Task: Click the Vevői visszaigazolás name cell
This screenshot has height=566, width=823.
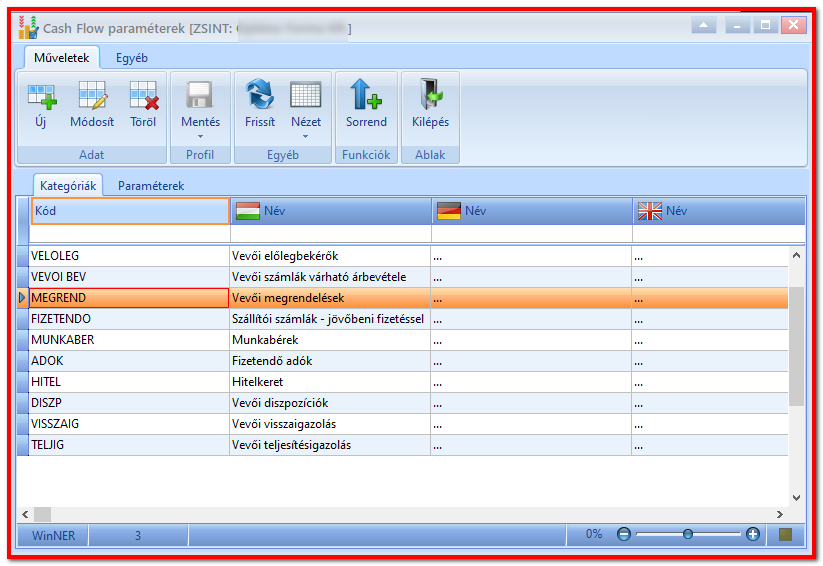Action: (330, 424)
